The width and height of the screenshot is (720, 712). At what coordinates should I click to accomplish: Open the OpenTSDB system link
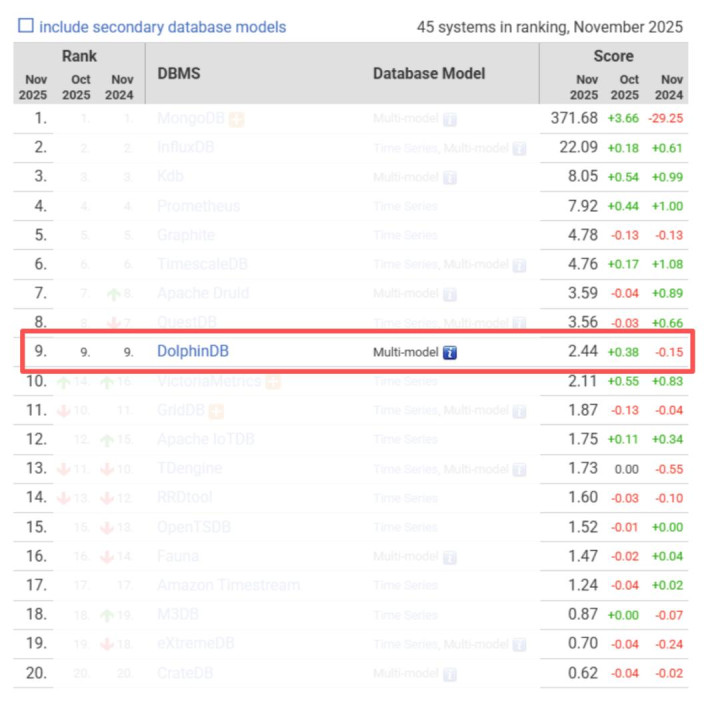pos(194,527)
